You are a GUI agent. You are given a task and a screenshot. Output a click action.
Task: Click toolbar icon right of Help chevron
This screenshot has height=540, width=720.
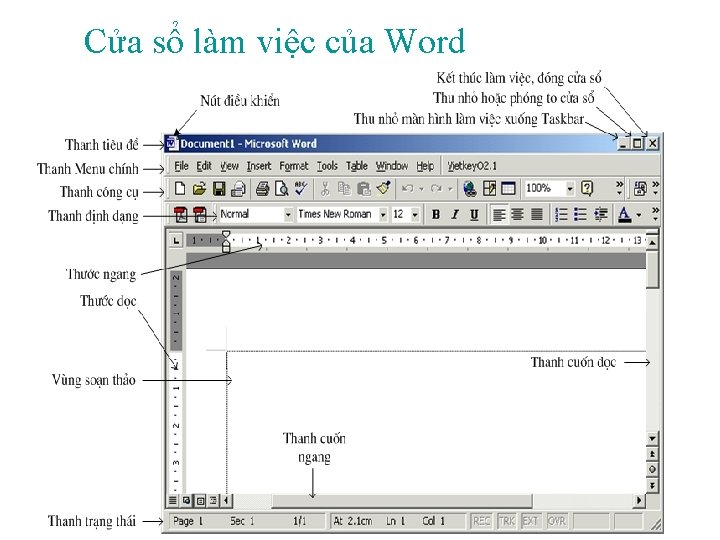tap(640, 189)
